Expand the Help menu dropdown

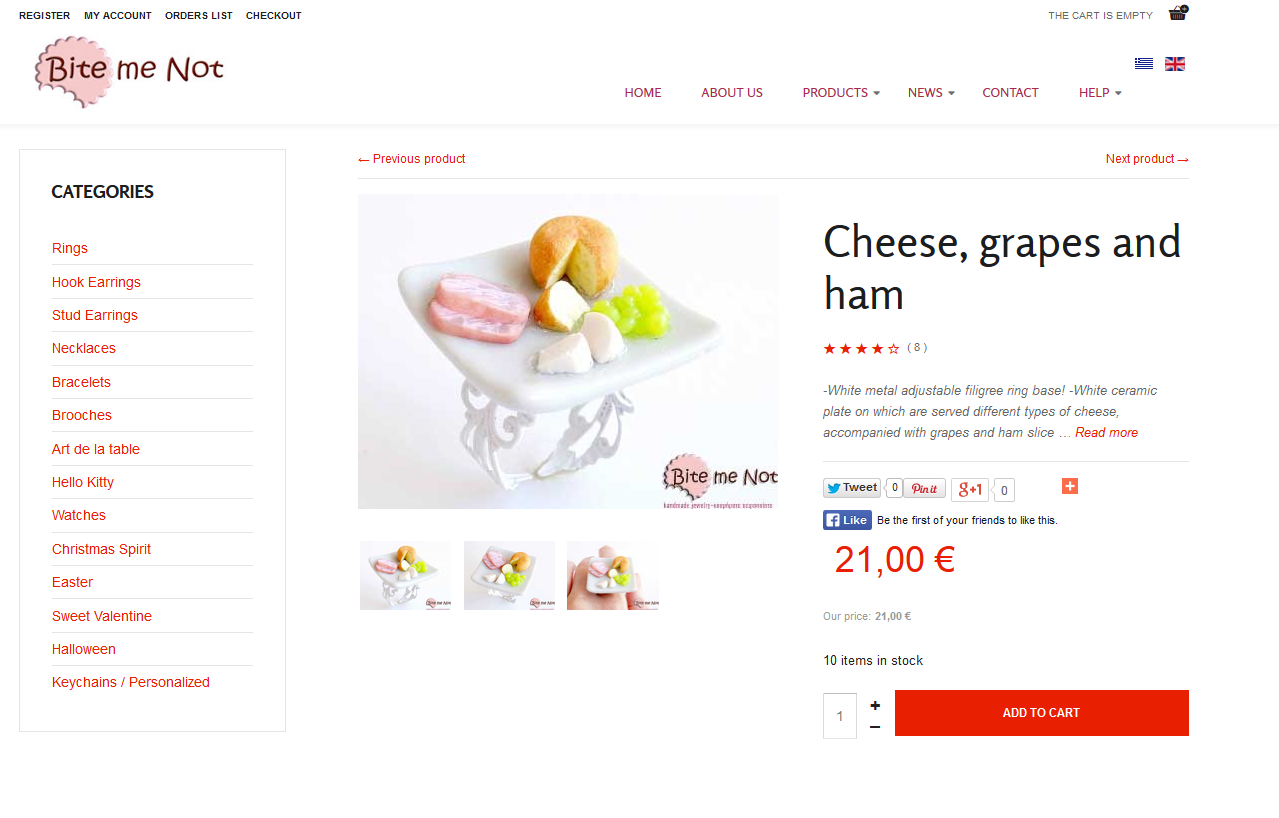click(x=1100, y=93)
